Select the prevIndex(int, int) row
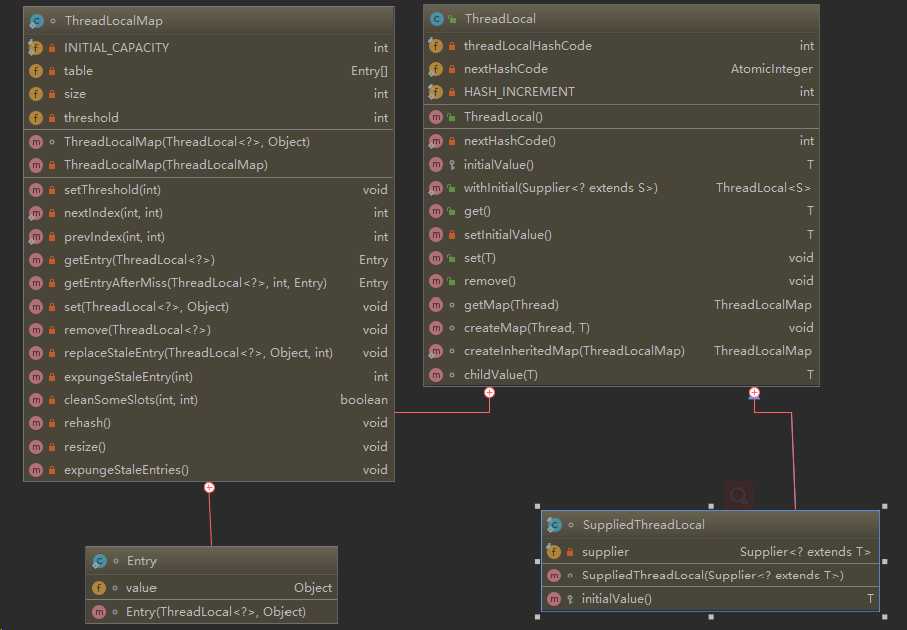This screenshot has width=907, height=630. (x=209, y=237)
